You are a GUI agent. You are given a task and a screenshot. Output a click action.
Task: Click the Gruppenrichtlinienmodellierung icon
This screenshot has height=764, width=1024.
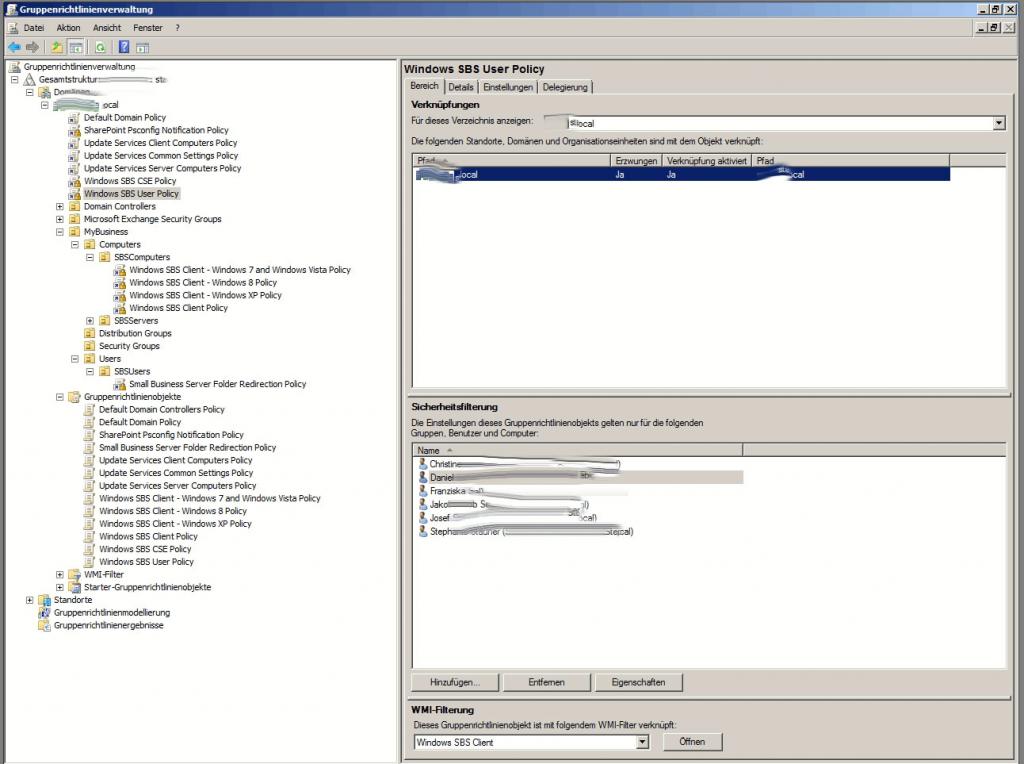tap(44, 613)
